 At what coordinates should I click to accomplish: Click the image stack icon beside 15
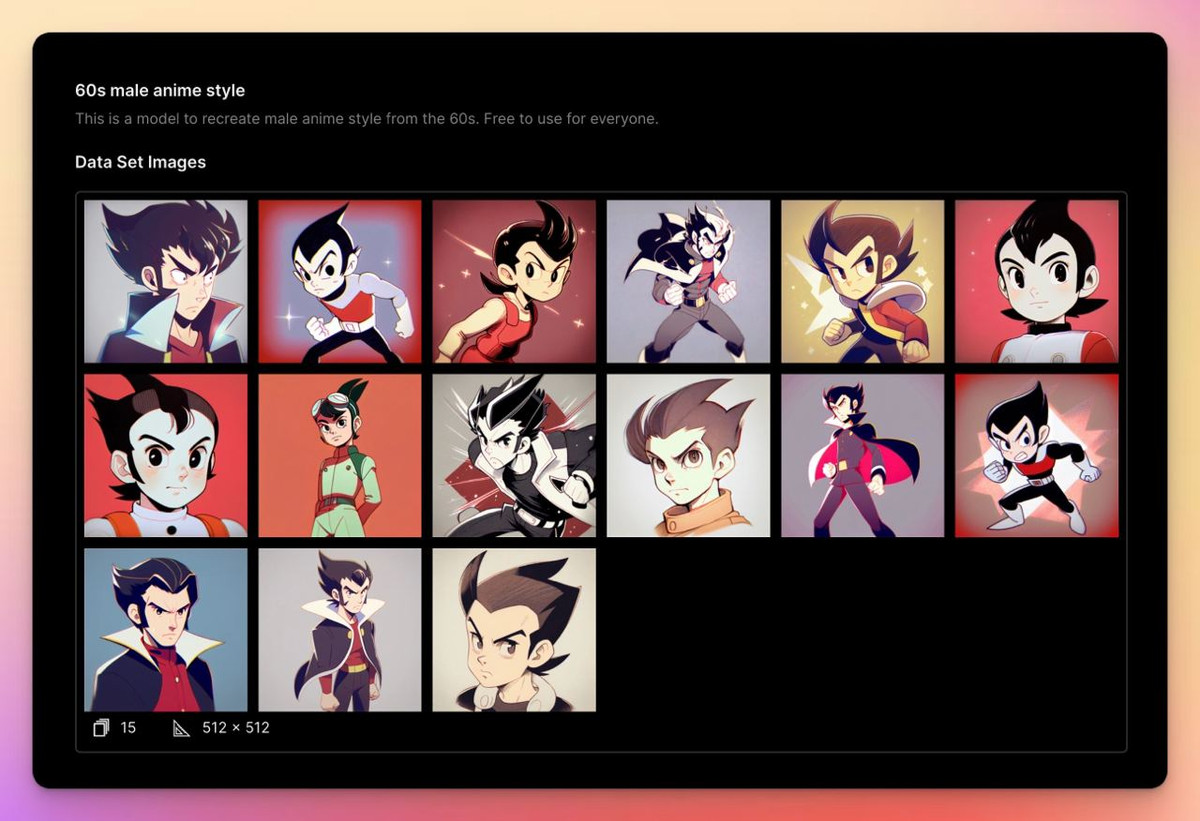(x=101, y=728)
